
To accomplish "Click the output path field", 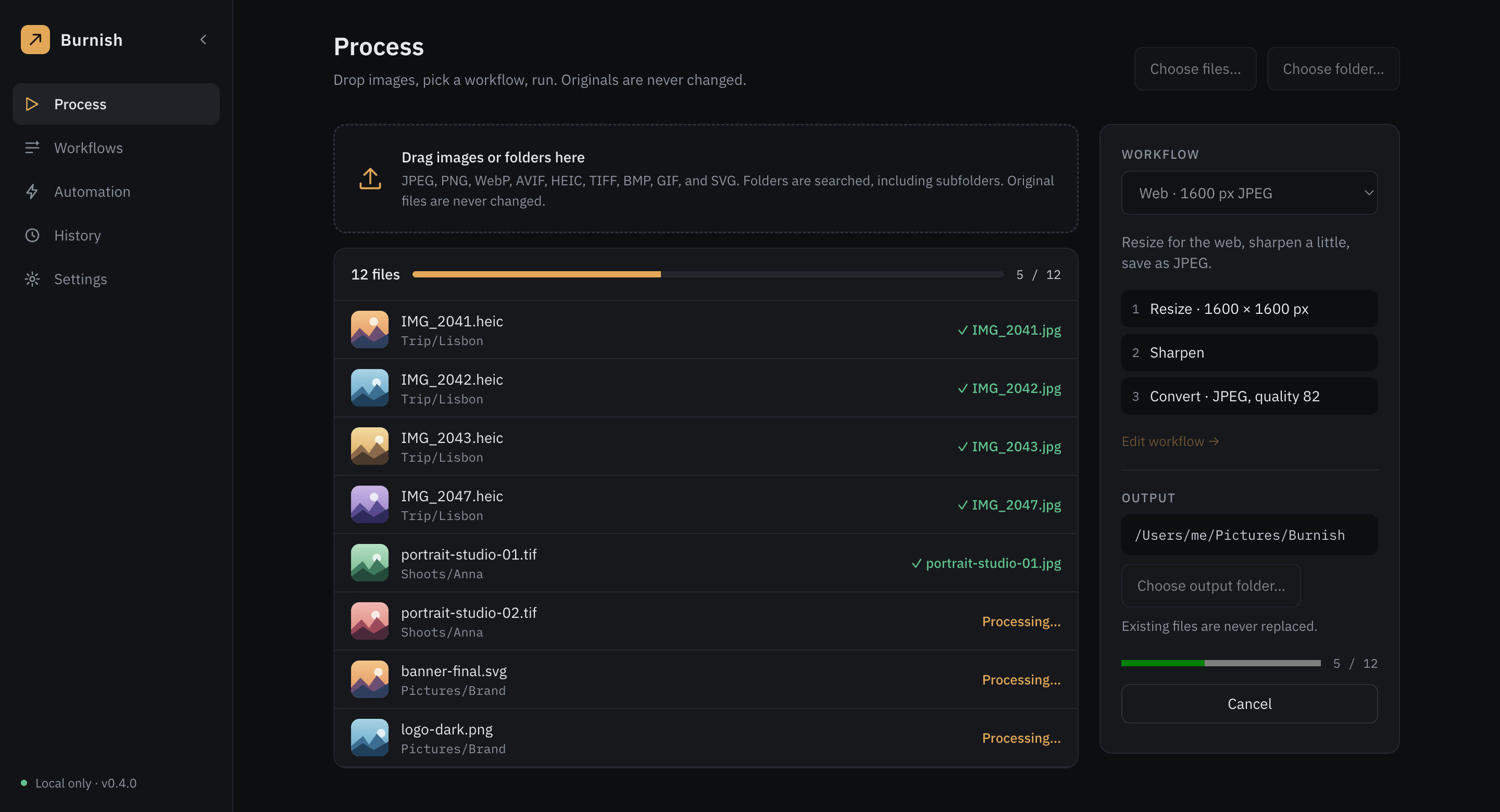I will coord(1249,535).
